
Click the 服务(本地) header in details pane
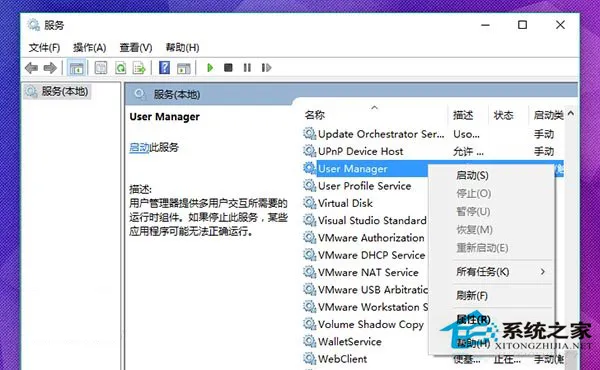(x=177, y=95)
